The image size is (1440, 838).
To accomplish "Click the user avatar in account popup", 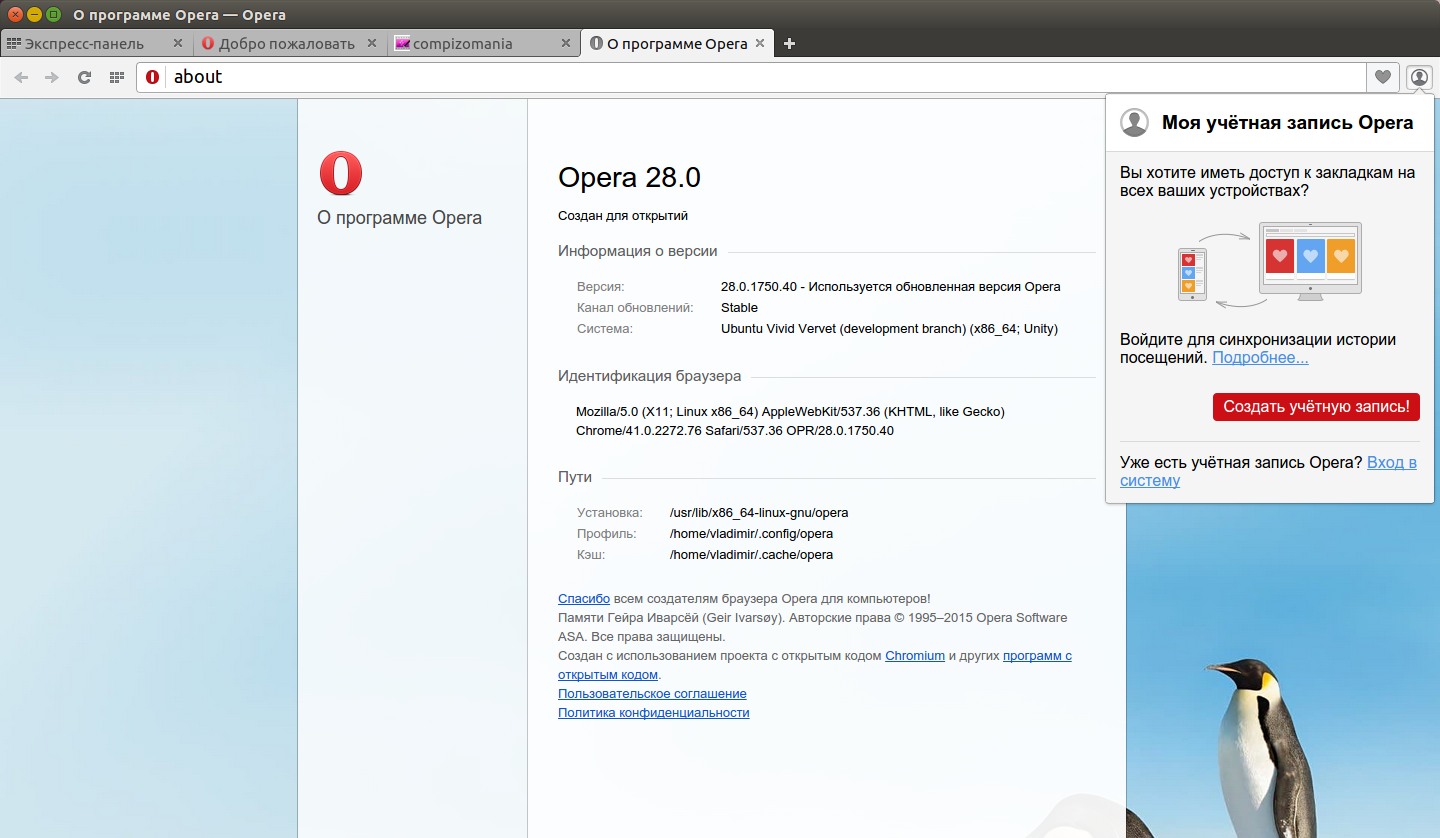I will click(x=1135, y=123).
